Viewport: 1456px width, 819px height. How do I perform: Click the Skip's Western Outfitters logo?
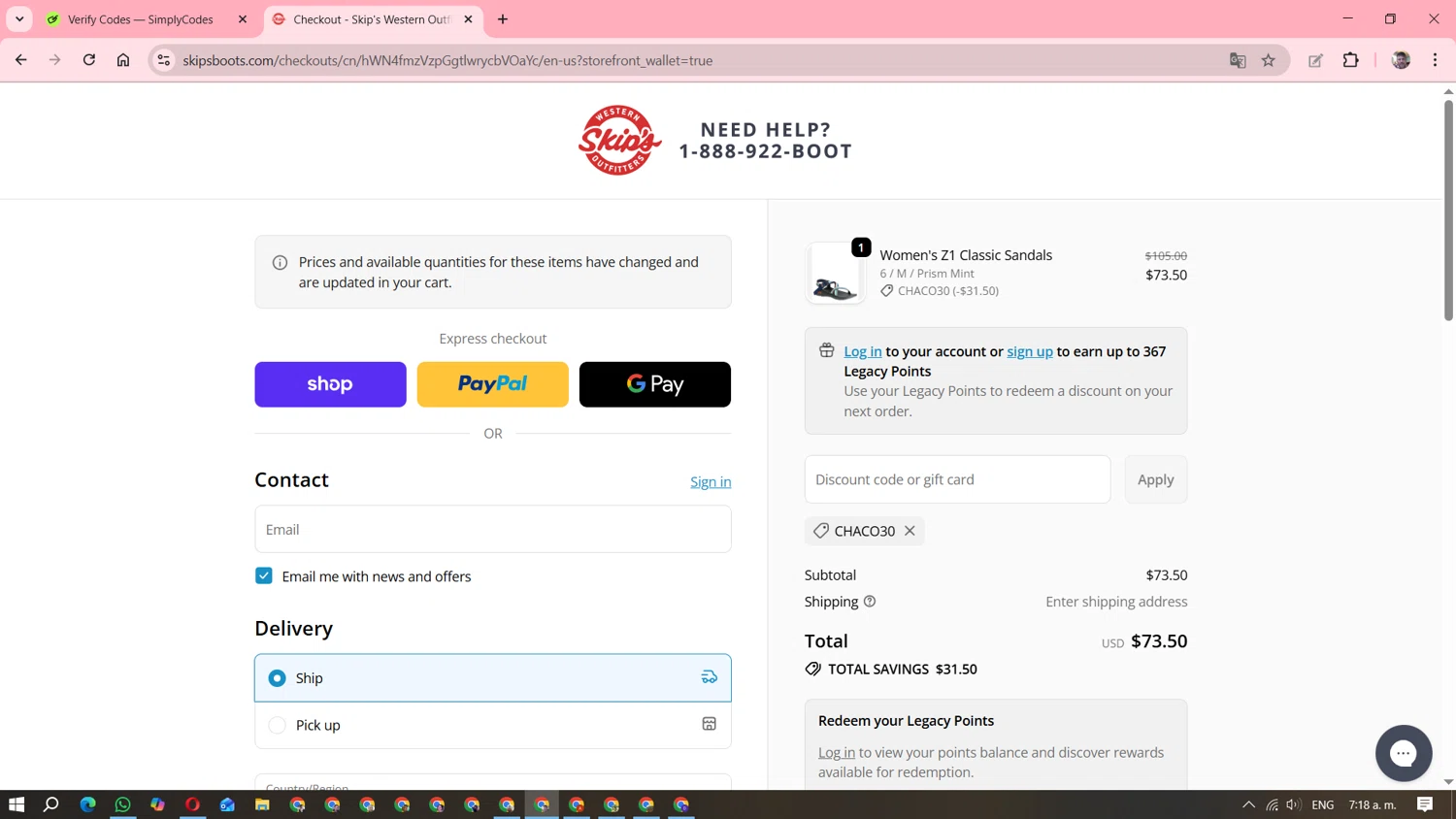(x=619, y=141)
